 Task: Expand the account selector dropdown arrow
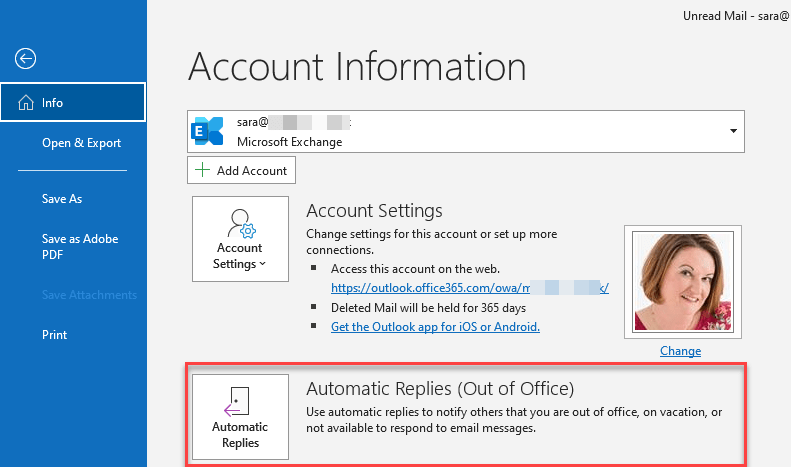tap(733, 131)
